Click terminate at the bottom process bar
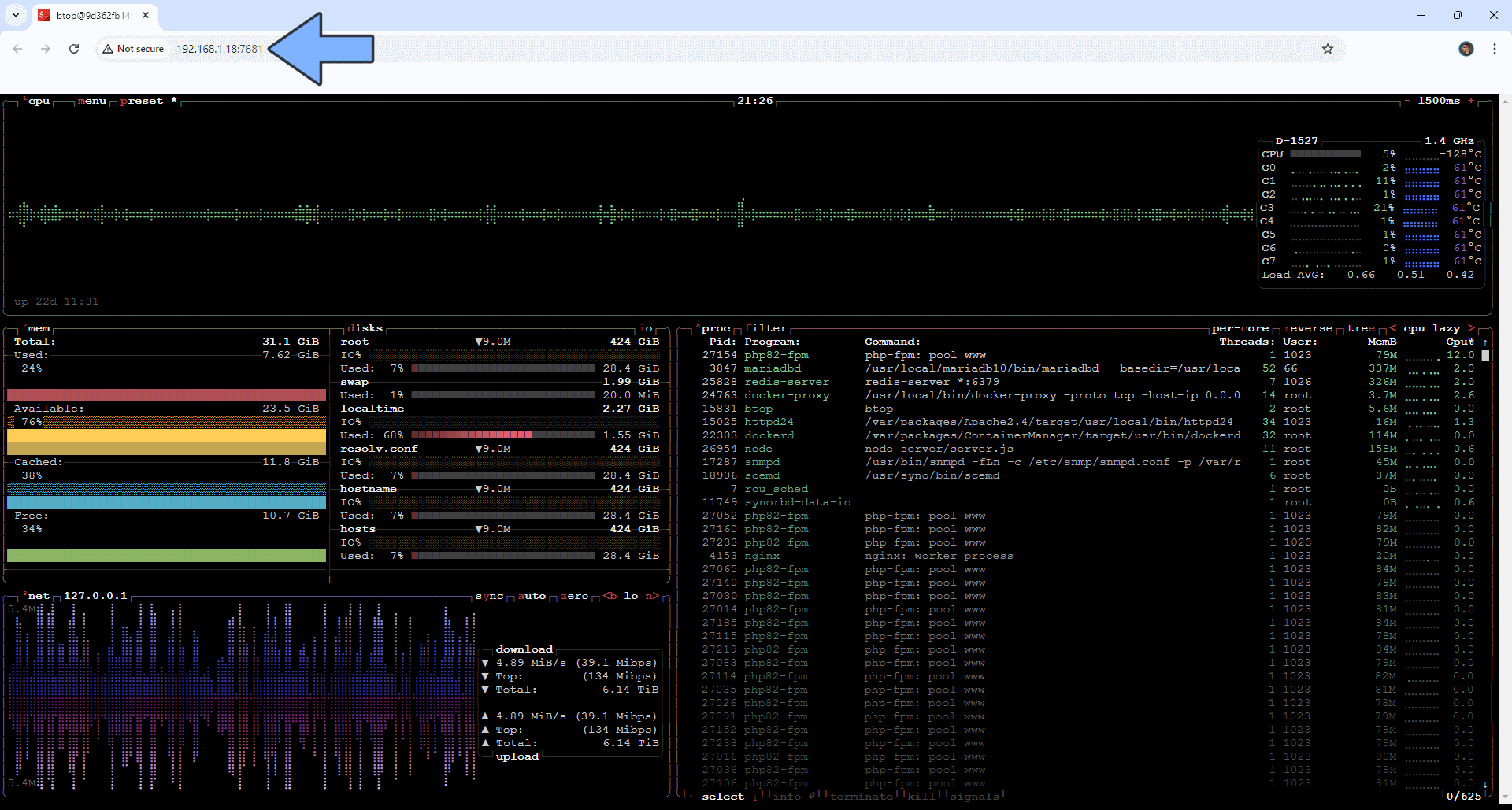Screen dimensions: 1512x810 (x=863, y=797)
